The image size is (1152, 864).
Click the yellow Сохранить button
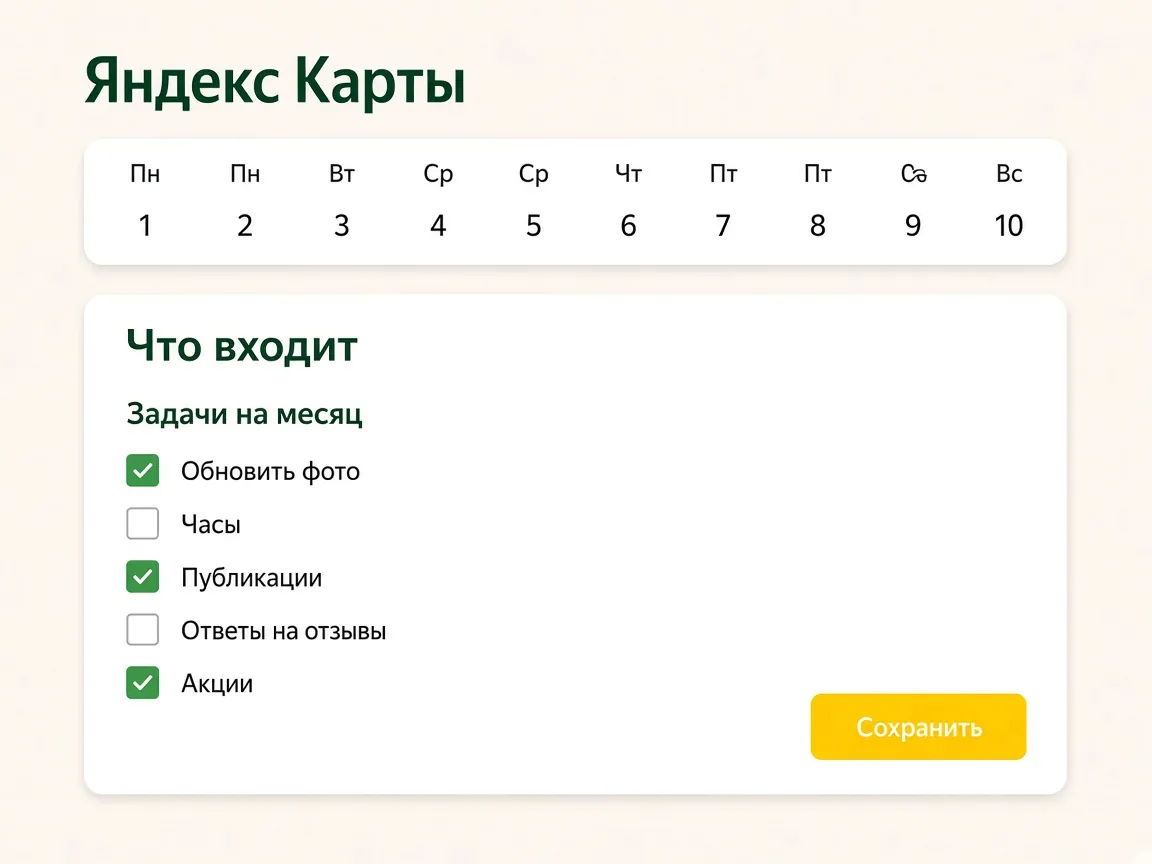pyautogui.click(x=918, y=727)
